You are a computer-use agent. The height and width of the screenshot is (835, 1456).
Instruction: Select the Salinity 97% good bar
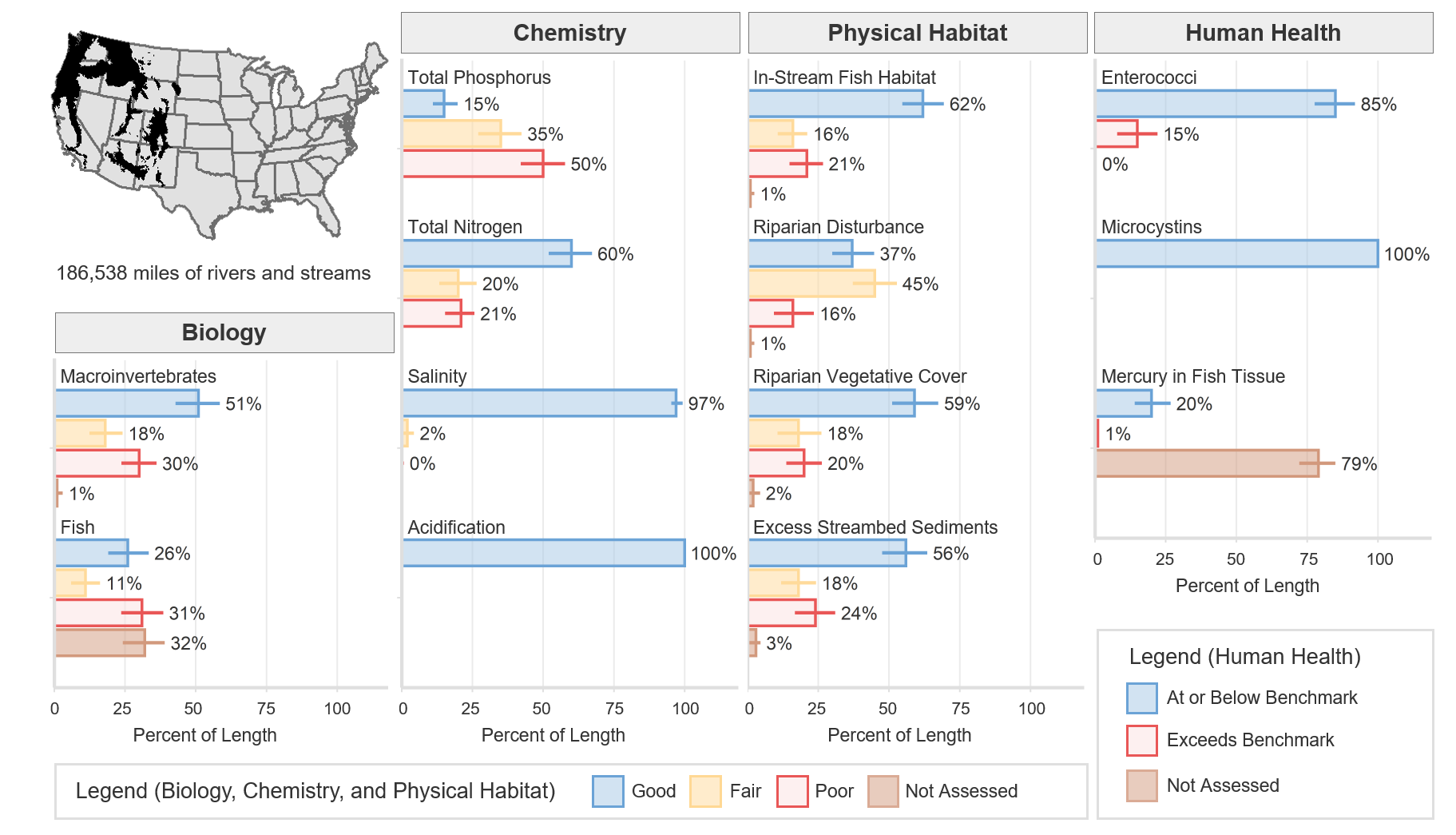tap(539, 404)
